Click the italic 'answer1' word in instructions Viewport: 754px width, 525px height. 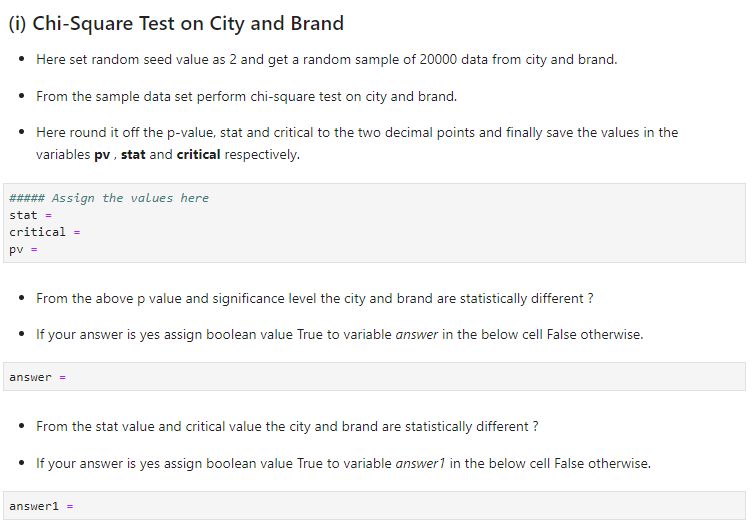420,463
